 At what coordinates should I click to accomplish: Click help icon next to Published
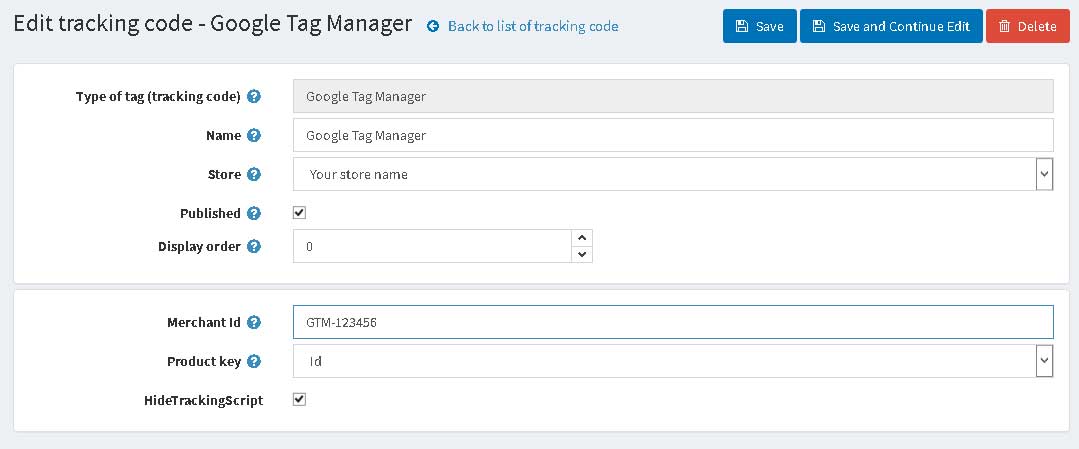254,213
